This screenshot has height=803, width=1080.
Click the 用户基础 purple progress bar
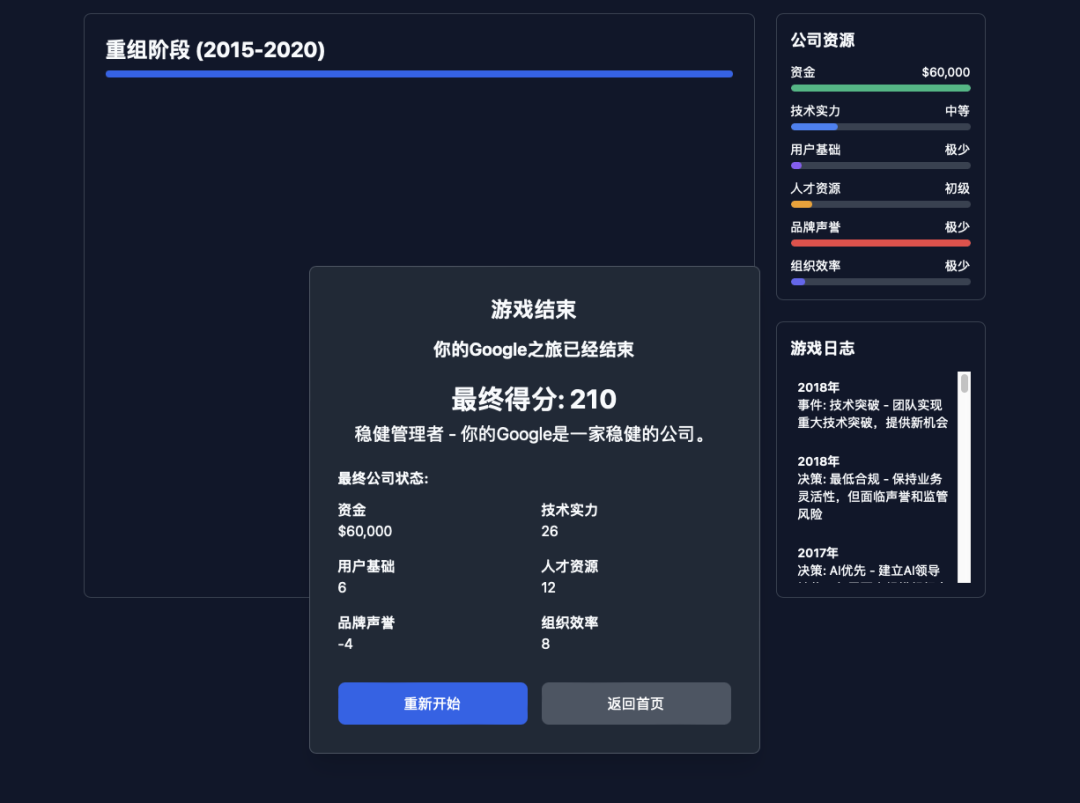tap(880, 165)
